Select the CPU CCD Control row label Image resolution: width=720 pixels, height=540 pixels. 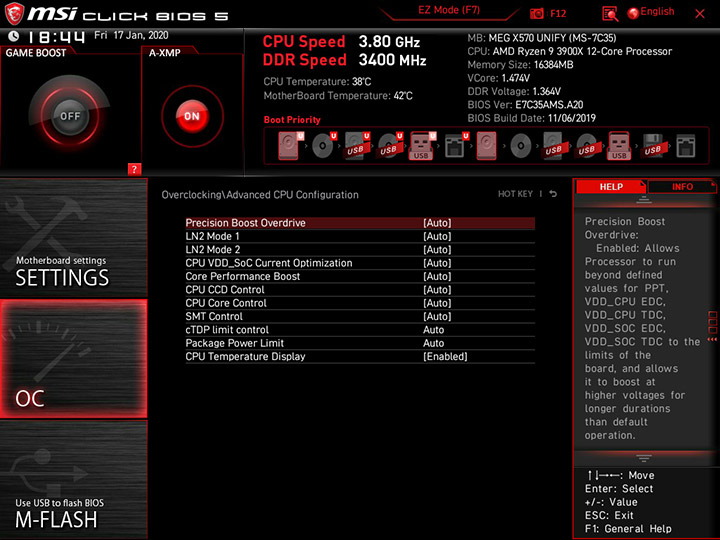tap(225, 289)
